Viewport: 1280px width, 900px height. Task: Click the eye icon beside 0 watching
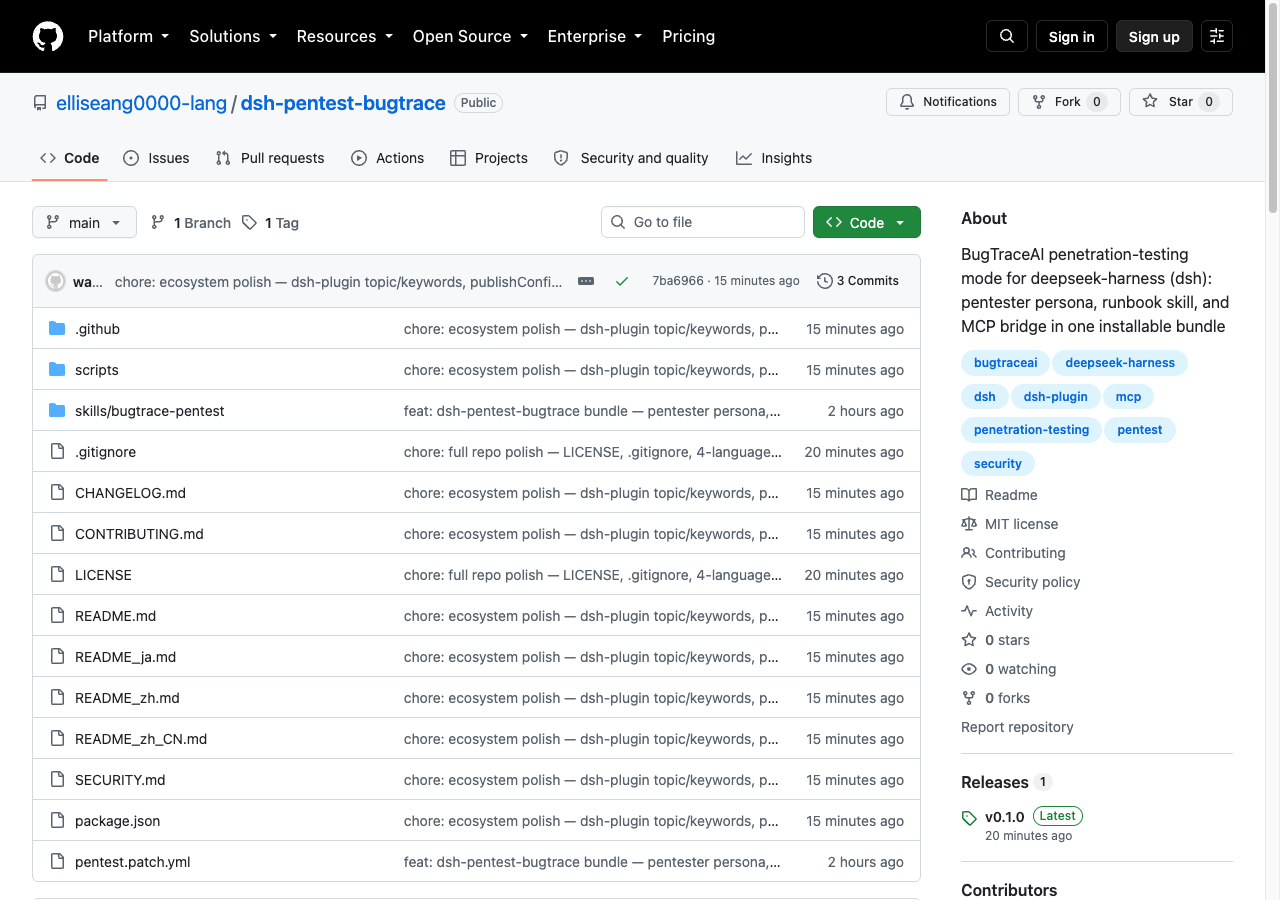click(969, 669)
